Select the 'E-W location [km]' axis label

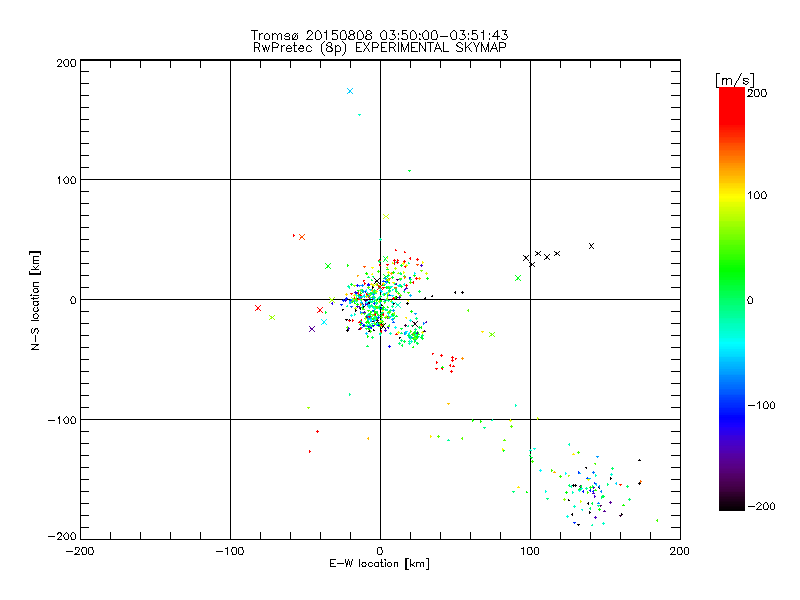(379, 564)
